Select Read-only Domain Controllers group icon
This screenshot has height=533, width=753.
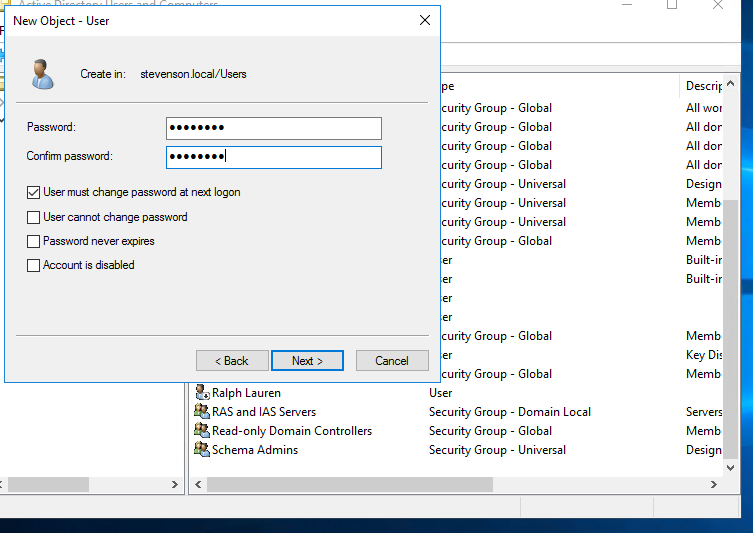click(x=202, y=430)
